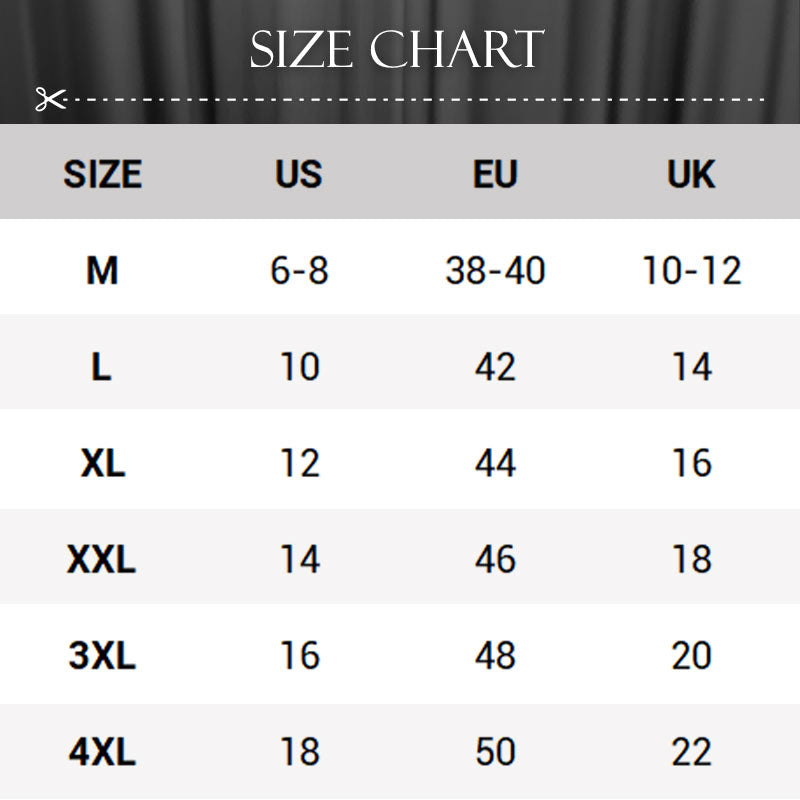The width and height of the screenshot is (800, 800).
Task: Click the scissors icon
Action: pyautogui.click(x=50, y=99)
